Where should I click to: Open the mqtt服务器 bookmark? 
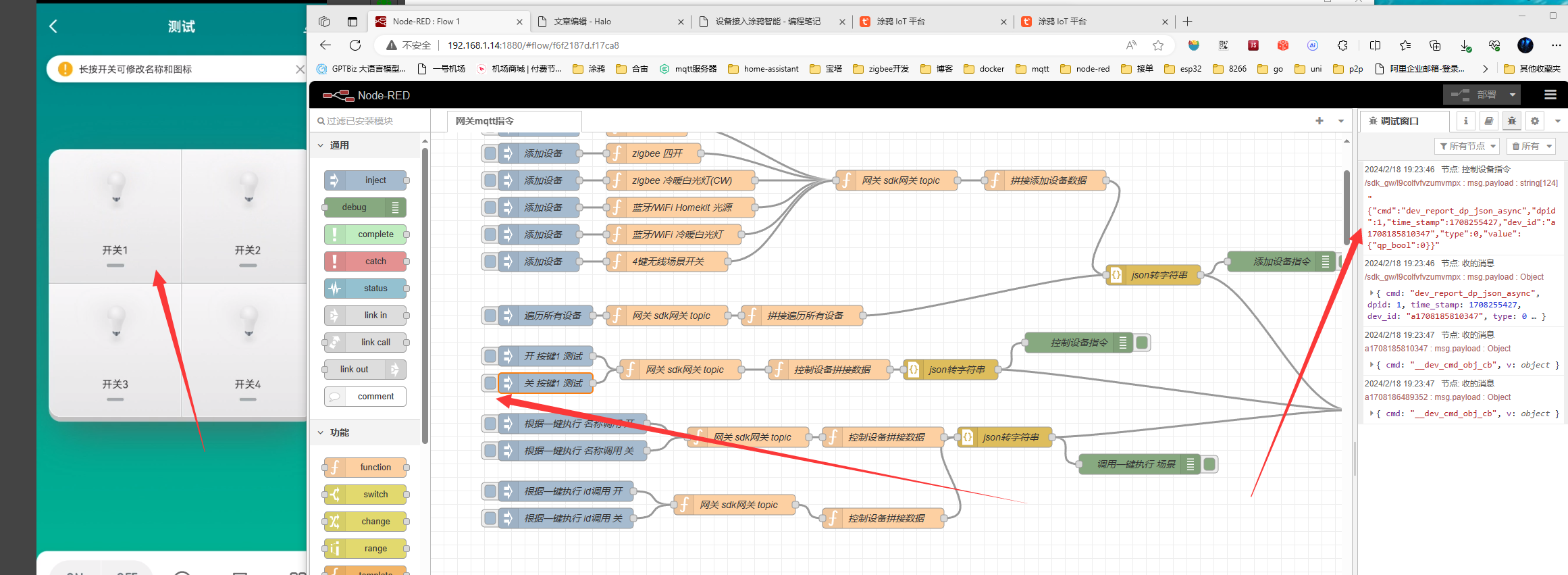point(688,69)
